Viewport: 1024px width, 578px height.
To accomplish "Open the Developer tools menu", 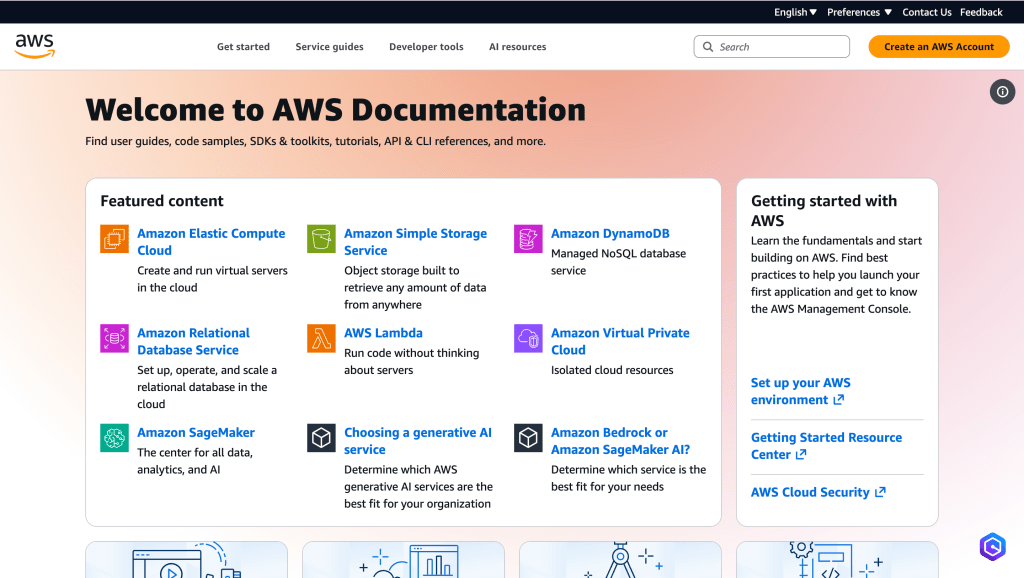I will click(x=426, y=47).
